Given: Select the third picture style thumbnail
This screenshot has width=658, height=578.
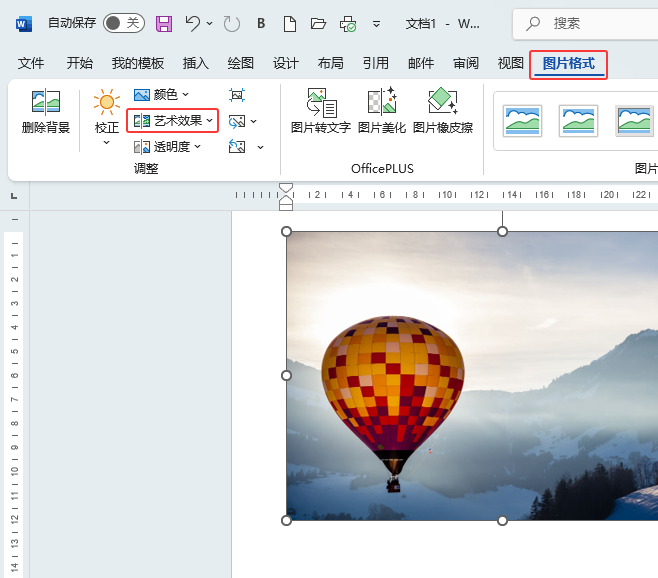Looking at the screenshot, I should click(634, 121).
